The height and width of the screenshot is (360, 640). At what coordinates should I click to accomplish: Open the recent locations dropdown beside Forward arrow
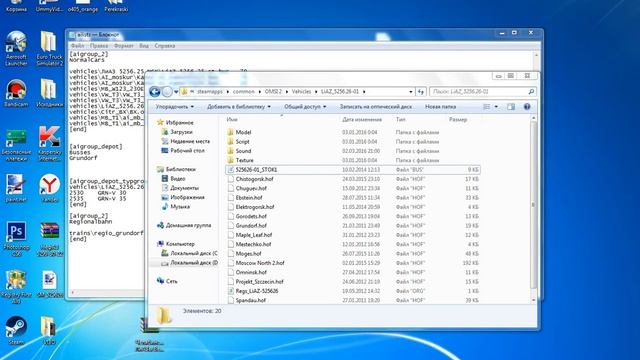coord(176,92)
